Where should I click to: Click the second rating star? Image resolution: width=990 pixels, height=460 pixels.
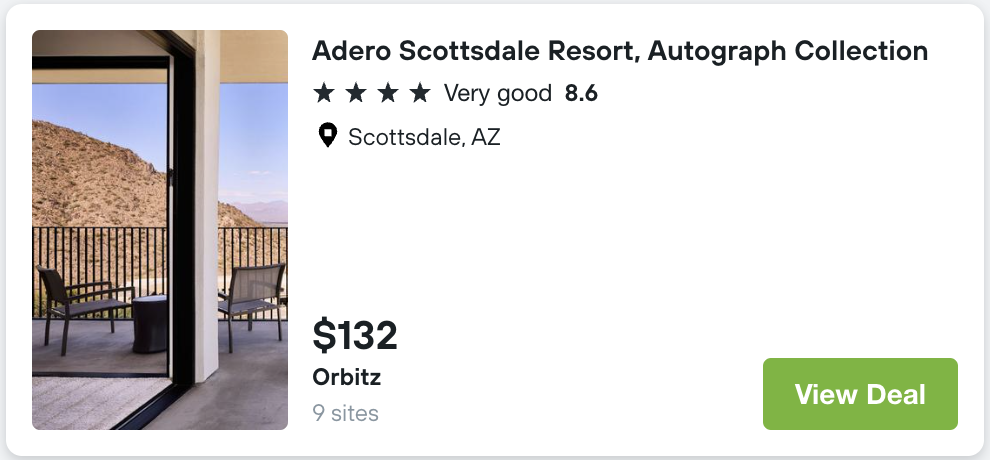(x=356, y=93)
